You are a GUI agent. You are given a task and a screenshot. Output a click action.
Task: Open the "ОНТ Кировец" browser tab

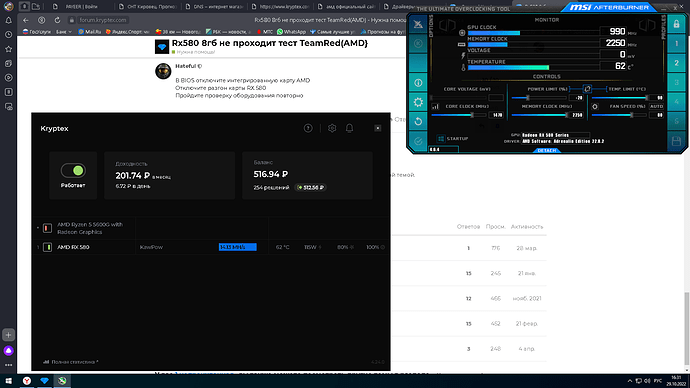click(x=147, y=7)
